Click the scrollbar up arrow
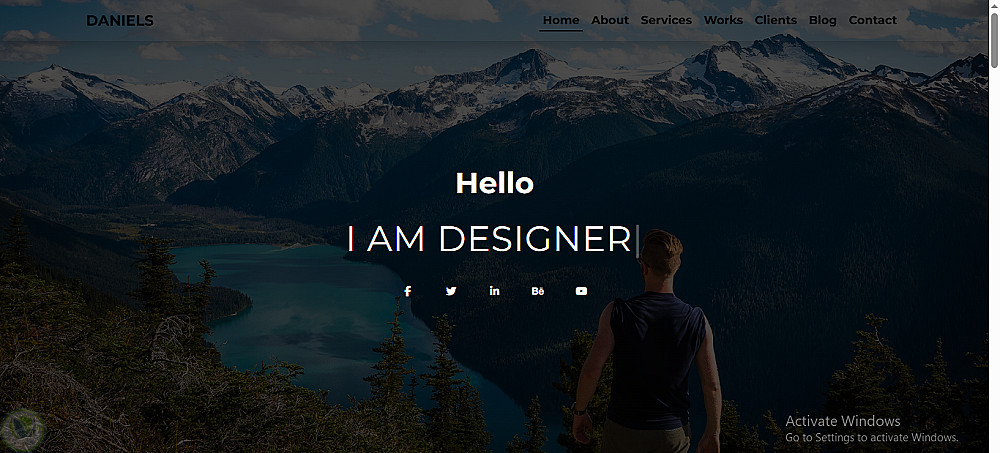1000x453 pixels. (x=994, y=5)
